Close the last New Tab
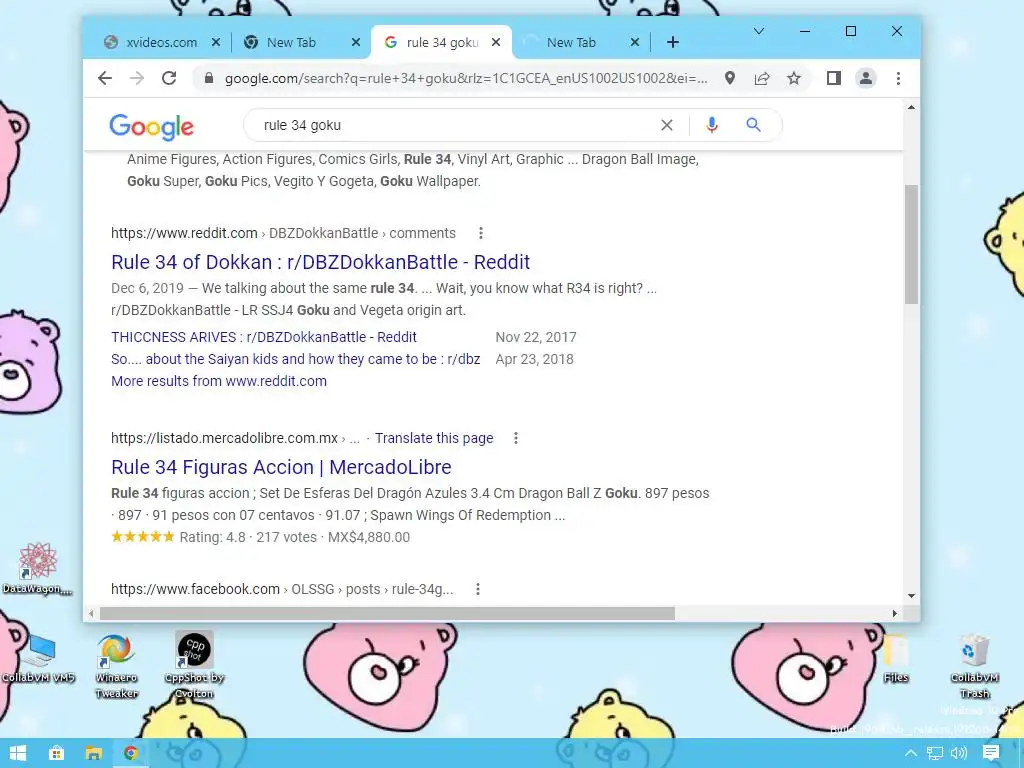Screen dimensions: 1024x768 click(x=635, y=42)
